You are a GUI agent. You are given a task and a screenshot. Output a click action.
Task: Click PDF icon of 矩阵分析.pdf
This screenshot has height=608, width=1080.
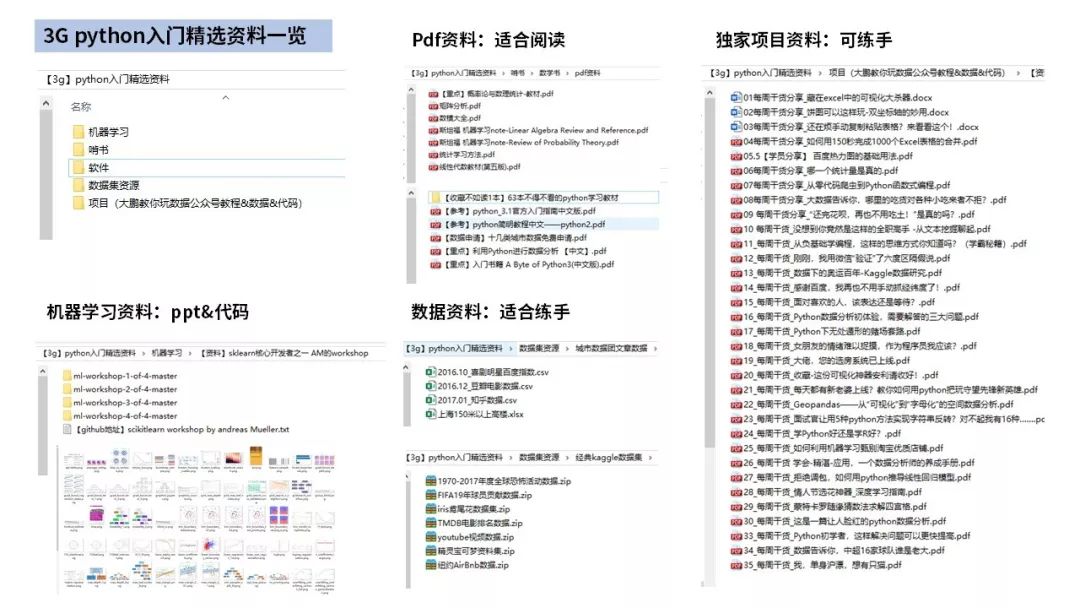pyautogui.click(x=433, y=106)
